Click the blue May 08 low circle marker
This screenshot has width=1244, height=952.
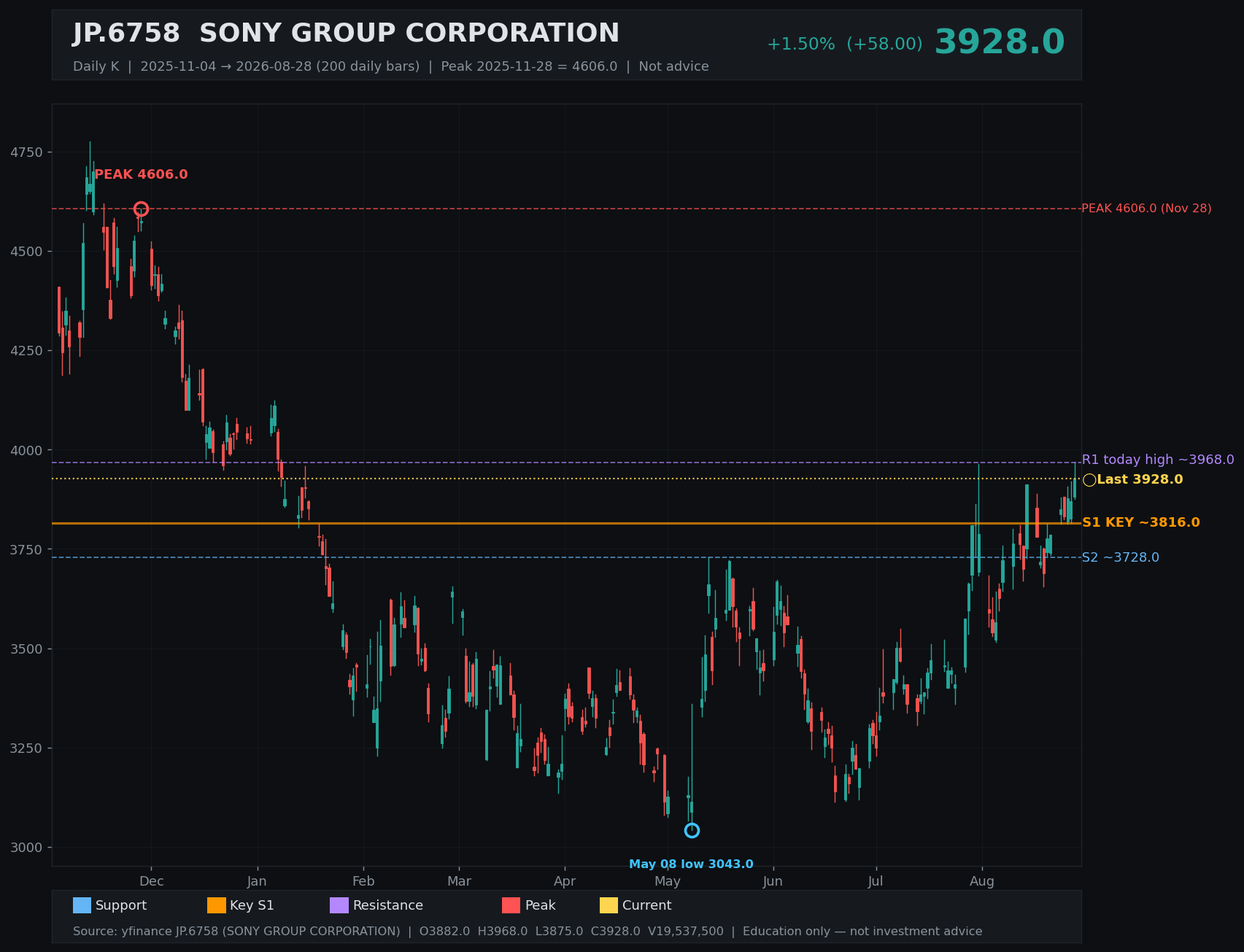pos(692,830)
